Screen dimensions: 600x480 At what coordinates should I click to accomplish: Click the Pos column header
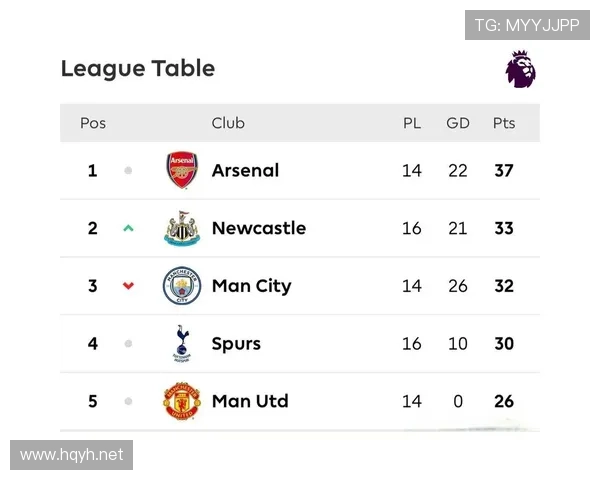click(x=93, y=123)
